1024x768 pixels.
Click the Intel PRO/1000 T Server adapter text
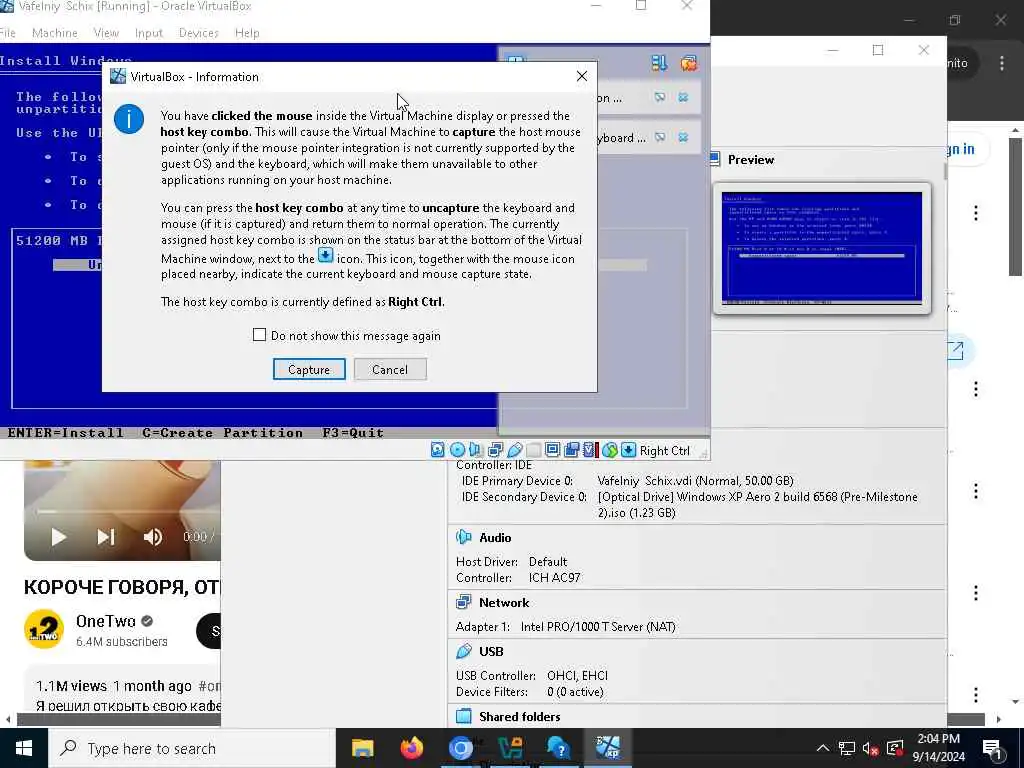598,626
